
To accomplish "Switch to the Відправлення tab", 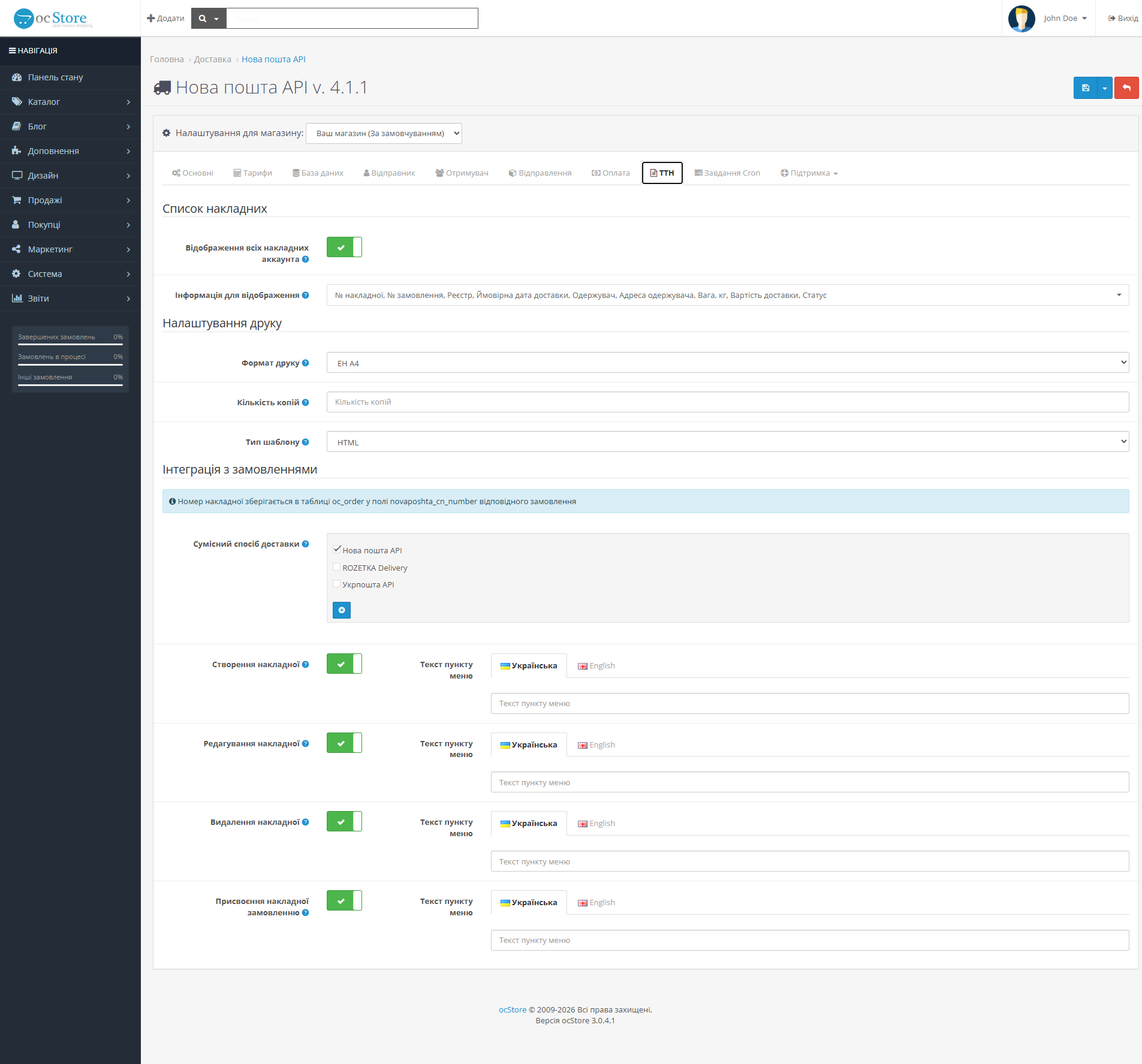I will click(540, 173).
